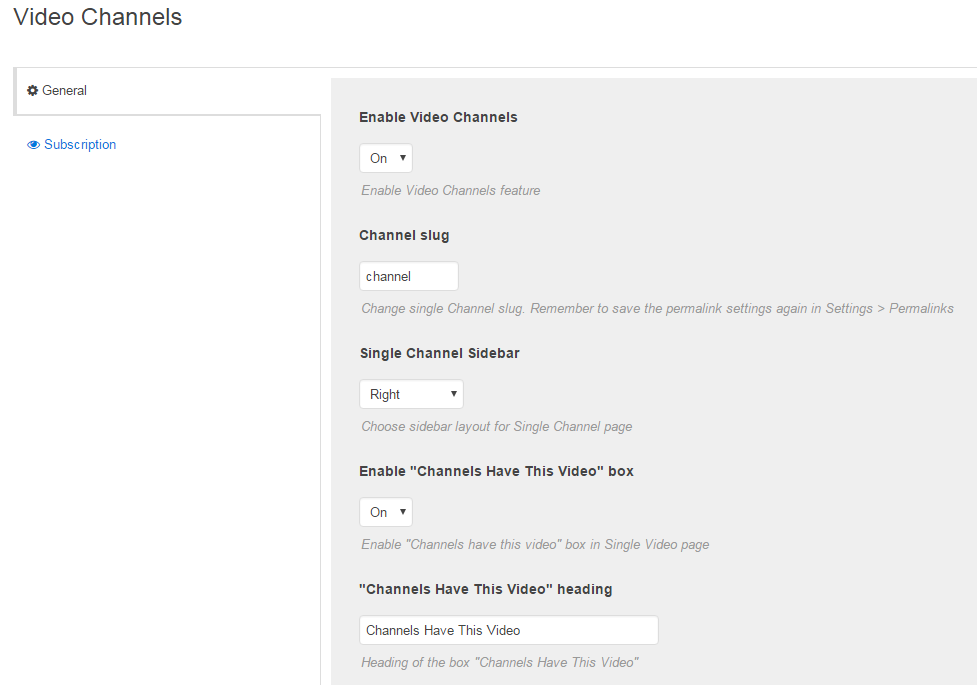Expand the Single Channel Sidebar dropdown
This screenshot has width=977, height=685.
tap(411, 394)
